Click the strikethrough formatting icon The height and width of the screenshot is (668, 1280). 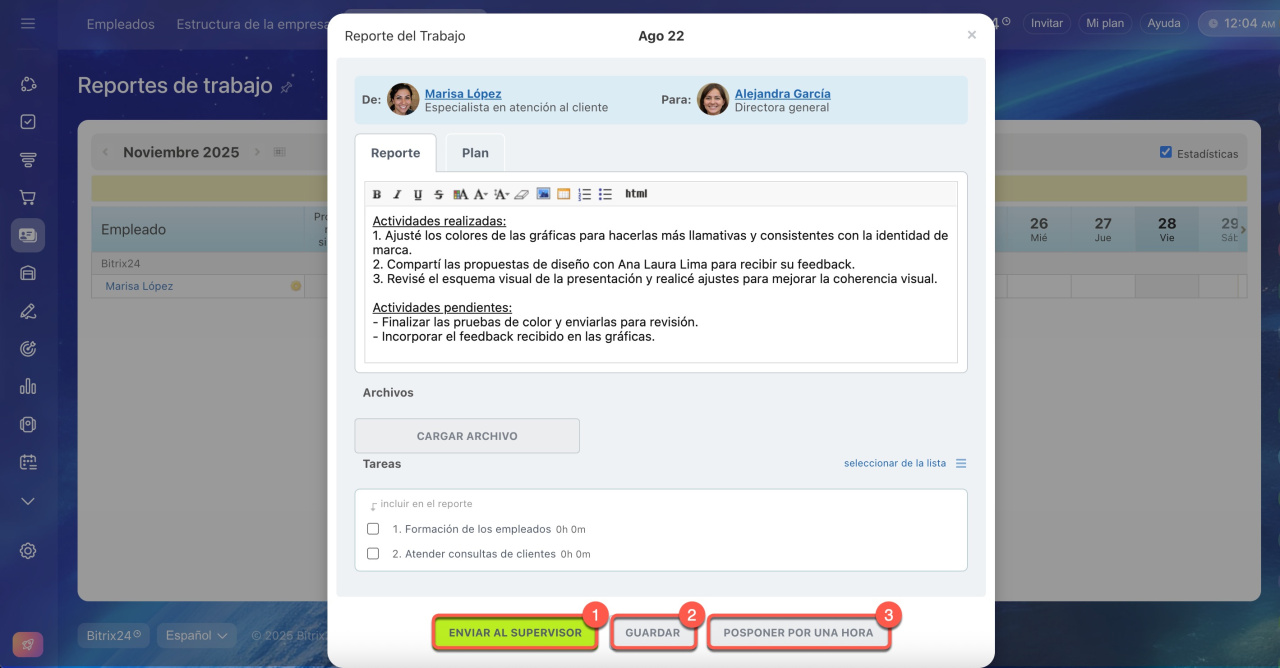(x=438, y=194)
